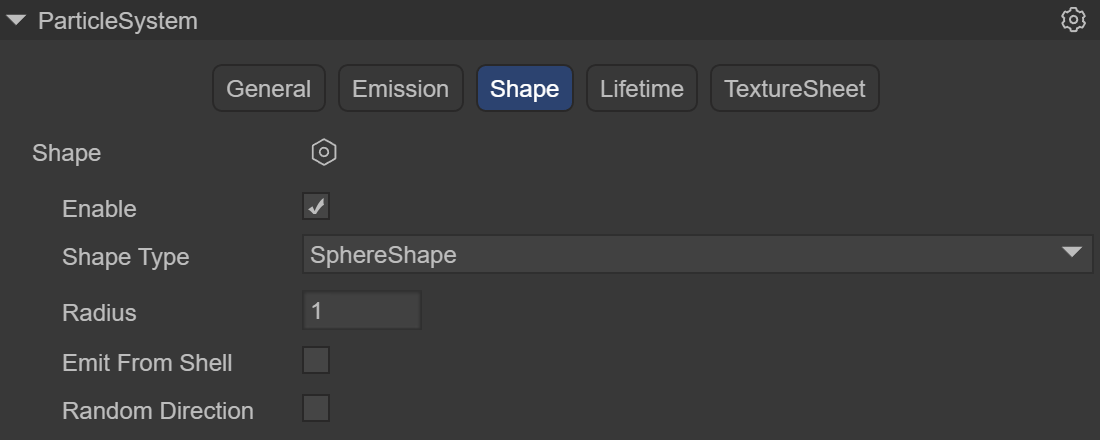Switch to the General tab
Image resolution: width=1100 pixels, height=440 pixels.
[x=268, y=89]
